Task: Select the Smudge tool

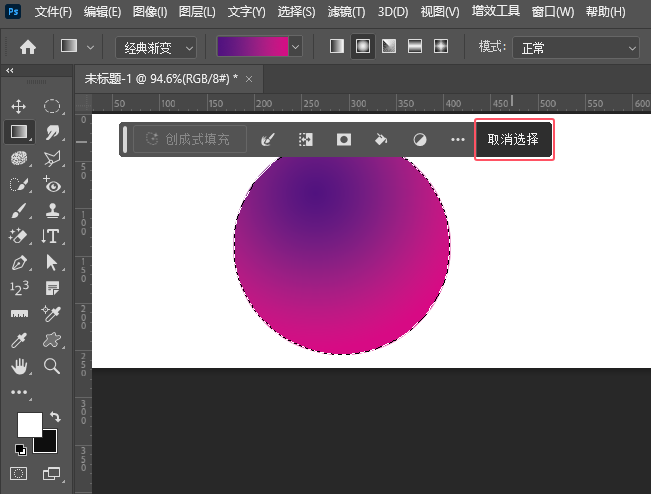Action: pyautogui.click(x=52, y=133)
